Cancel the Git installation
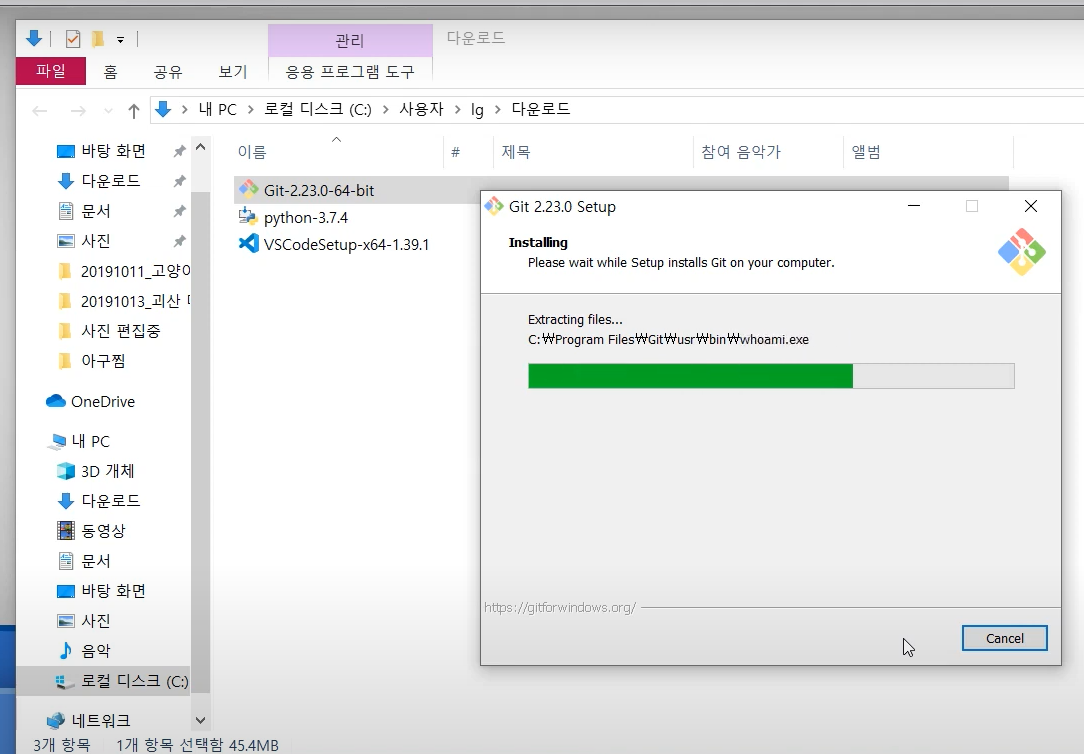The image size is (1084, 754). click(x=1004, y=638)
